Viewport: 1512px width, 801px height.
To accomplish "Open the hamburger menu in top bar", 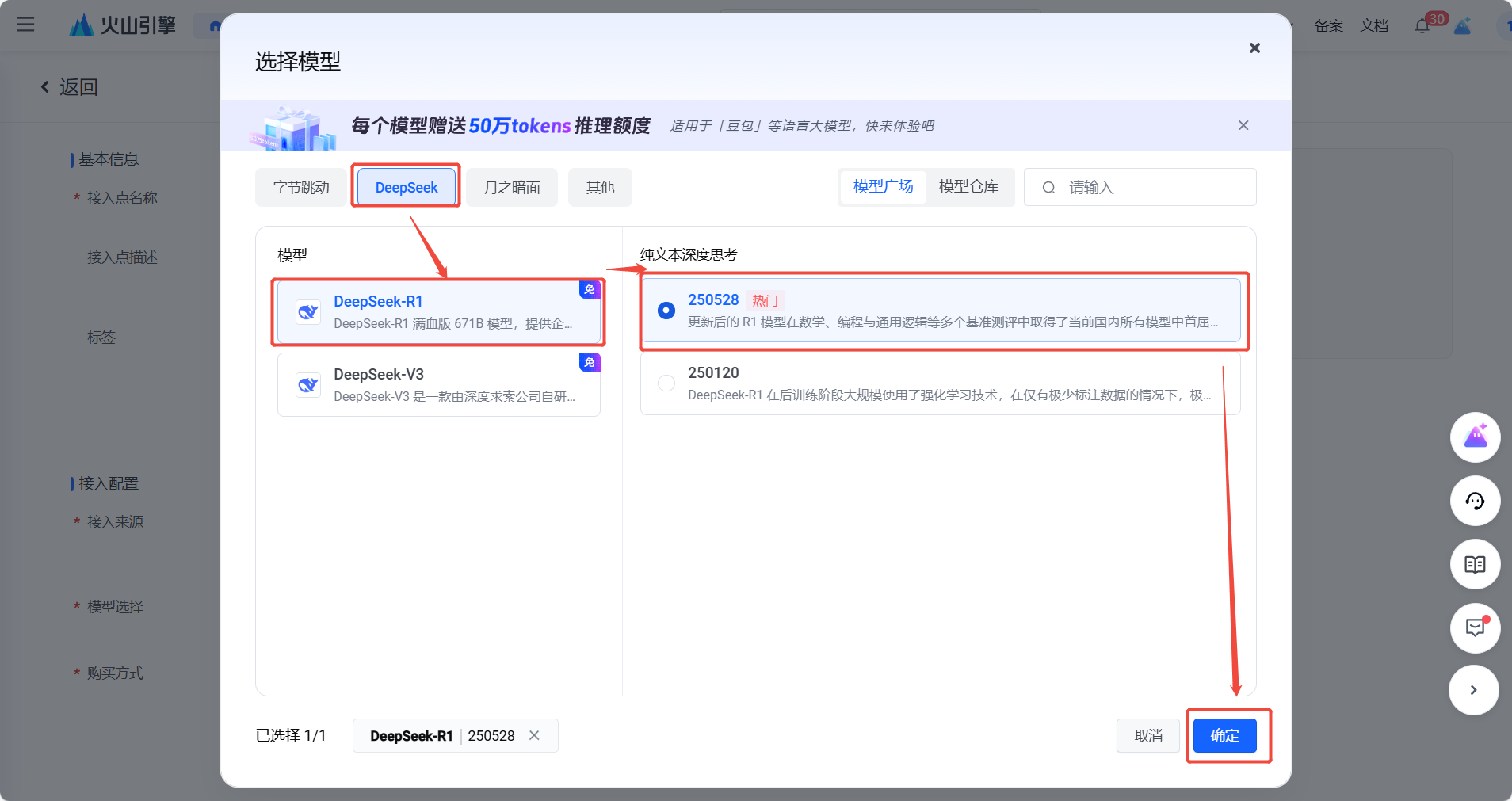I will click(x=25, y=25).
